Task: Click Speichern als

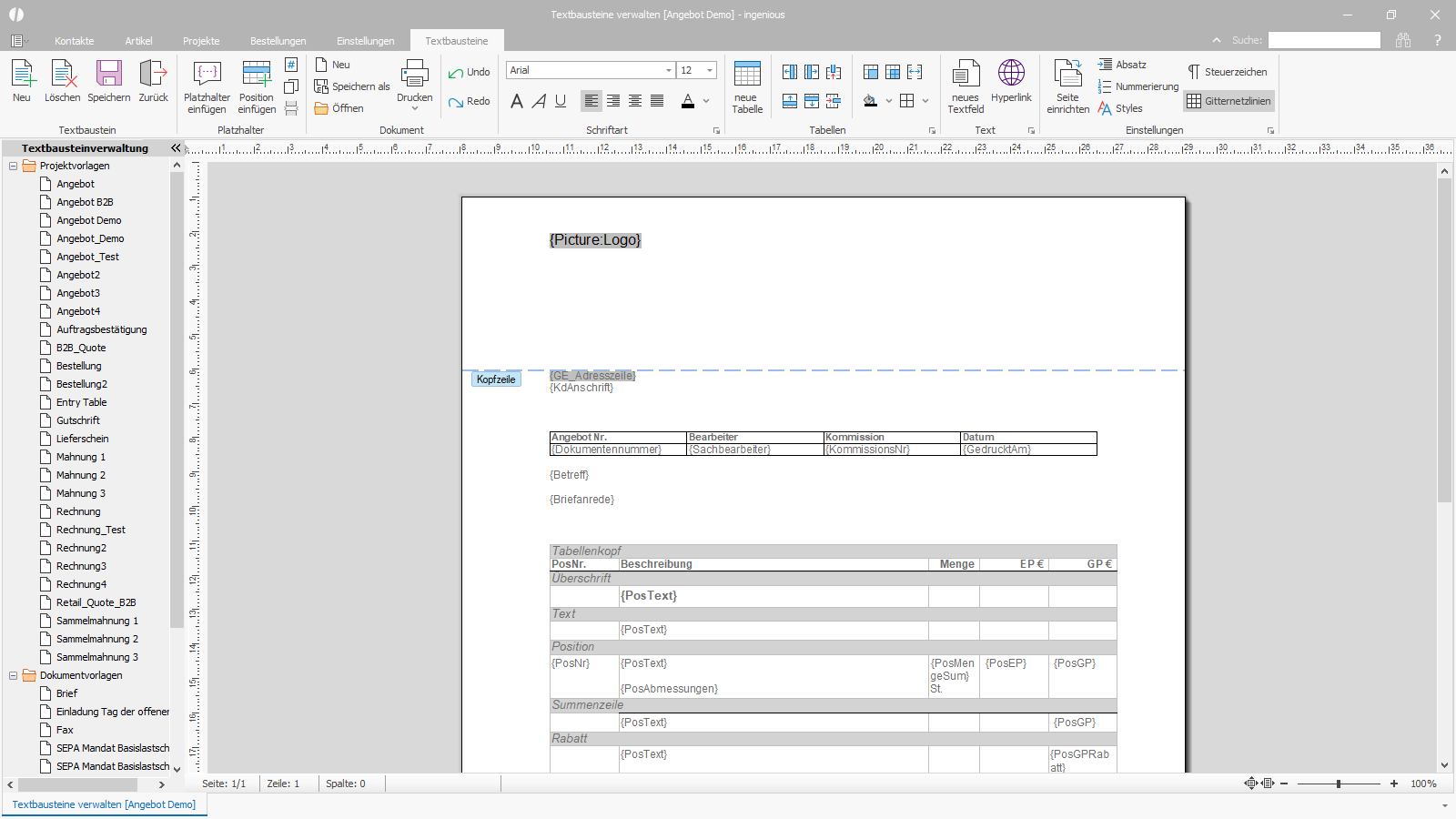Action: tap(352, 86)
